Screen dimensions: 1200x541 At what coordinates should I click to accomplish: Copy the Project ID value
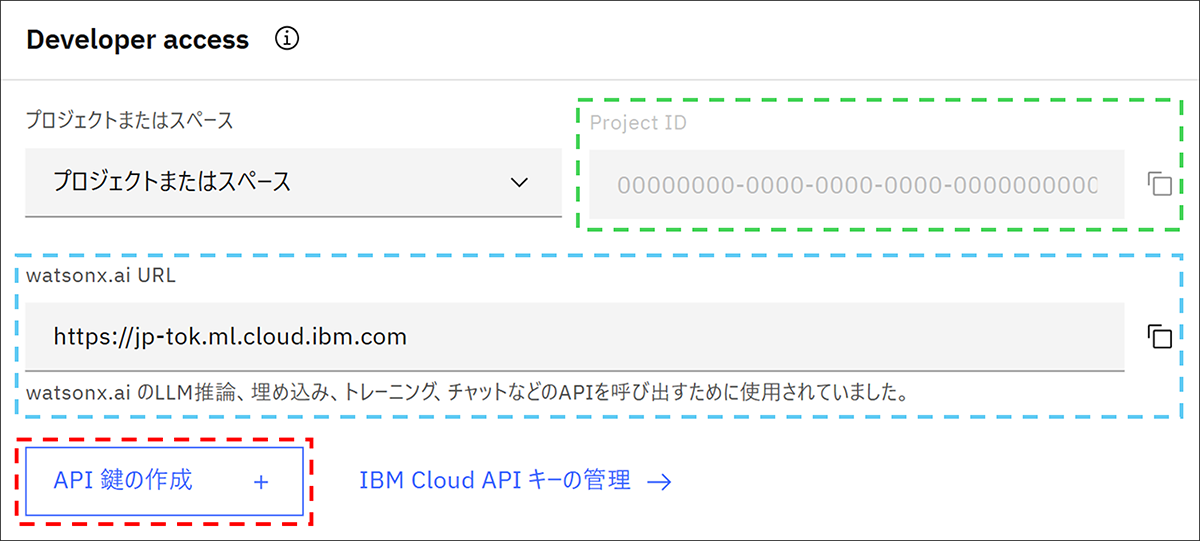tap(1159, 184)
